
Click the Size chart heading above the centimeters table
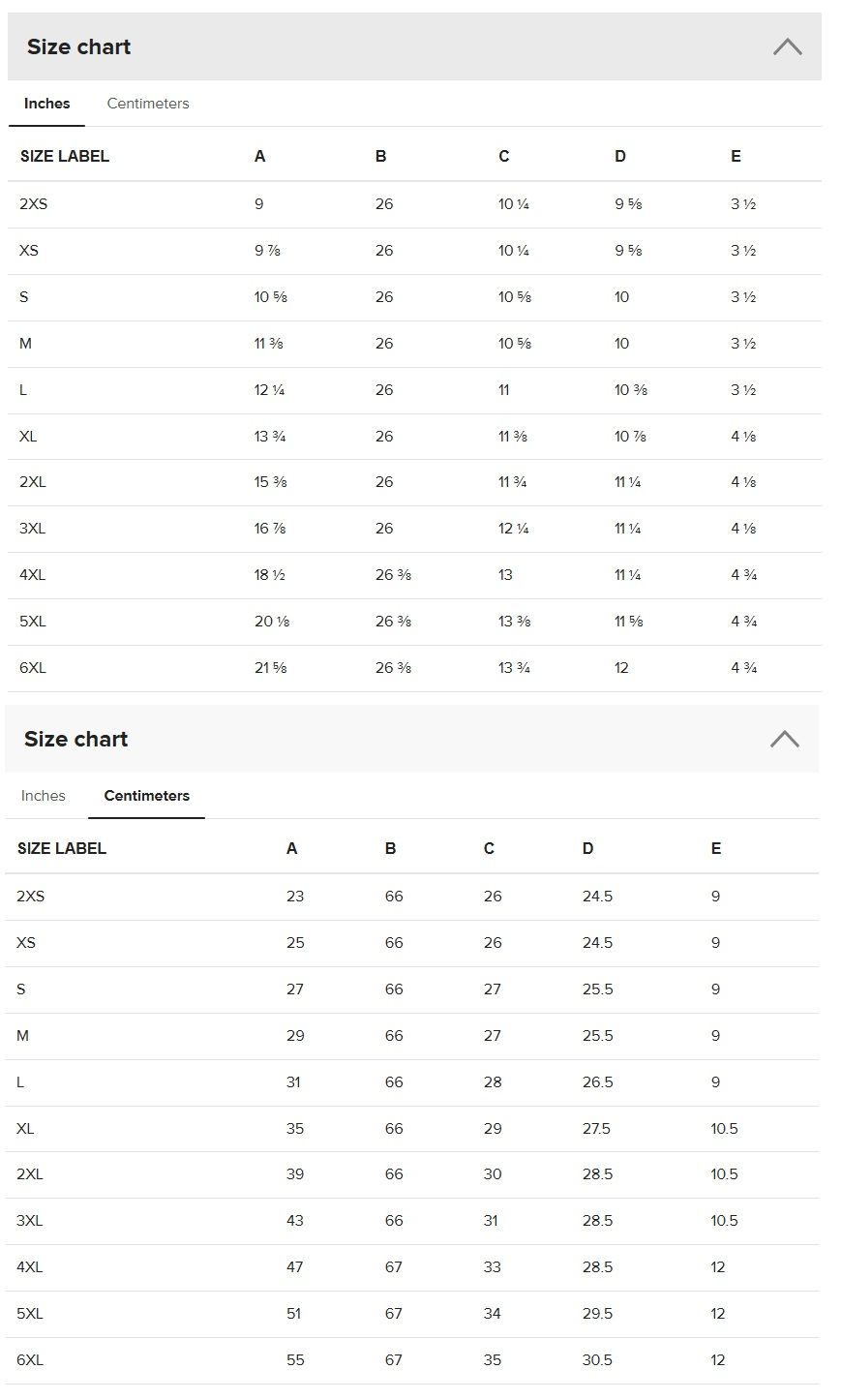click(75, 739)
